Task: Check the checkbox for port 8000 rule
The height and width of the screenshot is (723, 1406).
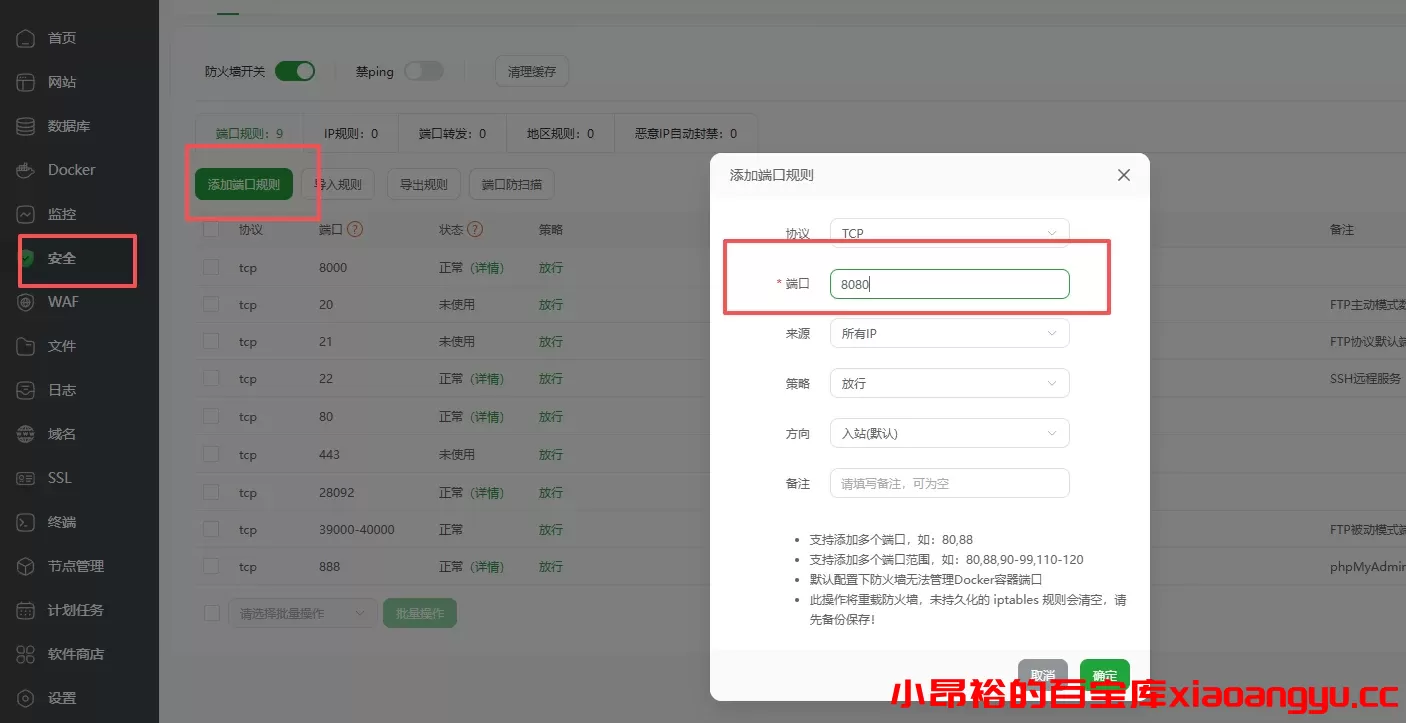Action: click(210, 267)
